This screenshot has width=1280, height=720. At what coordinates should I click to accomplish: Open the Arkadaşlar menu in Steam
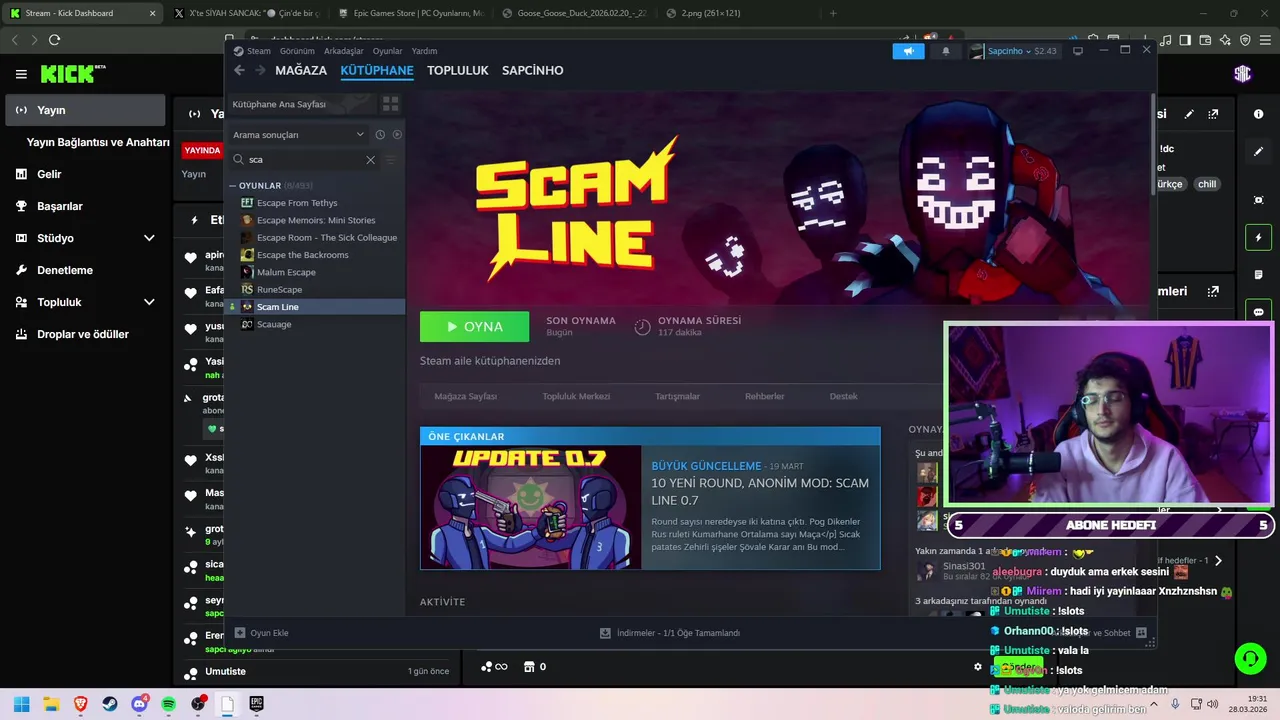click(344, 51)
